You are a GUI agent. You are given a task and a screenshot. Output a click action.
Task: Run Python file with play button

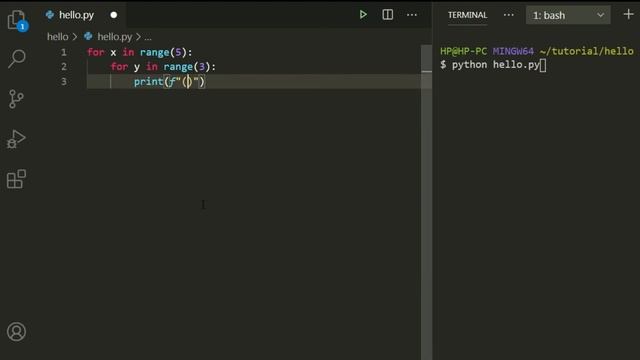click(363, 15)
